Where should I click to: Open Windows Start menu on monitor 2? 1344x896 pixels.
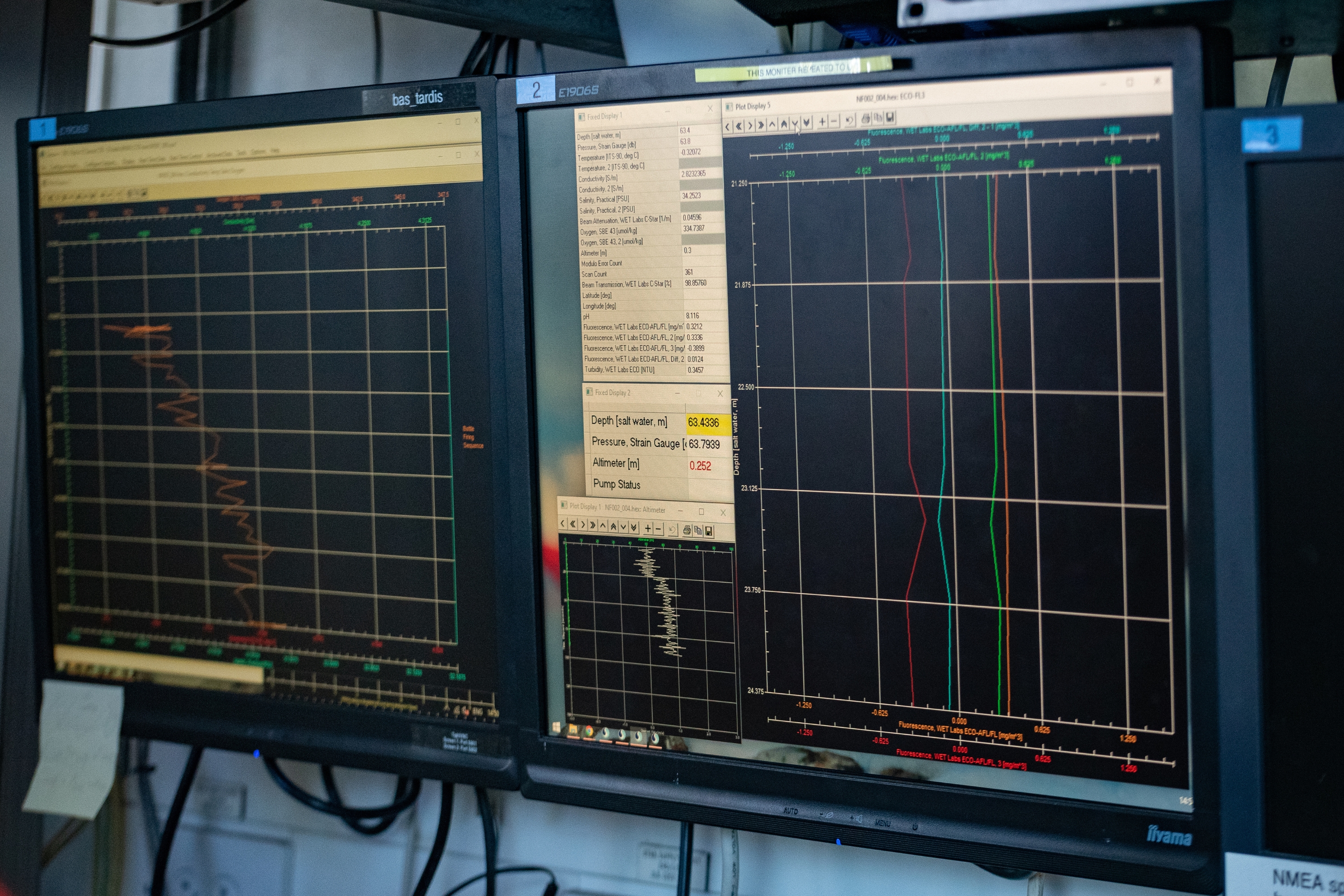point(556,728)
